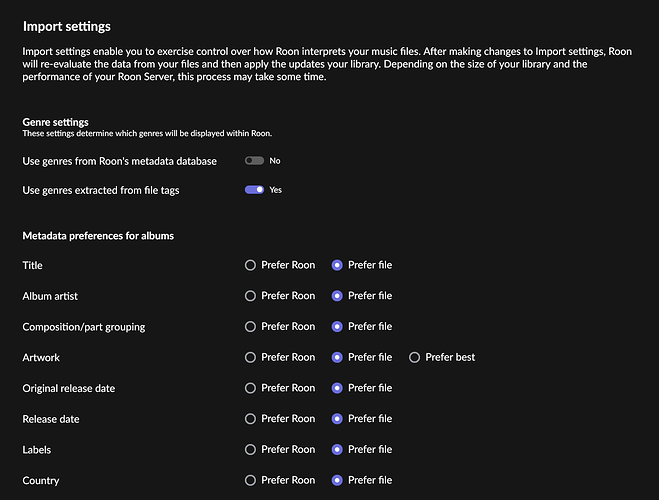Click the 'Use genres extracted from file tags' label

pos(101,190)
